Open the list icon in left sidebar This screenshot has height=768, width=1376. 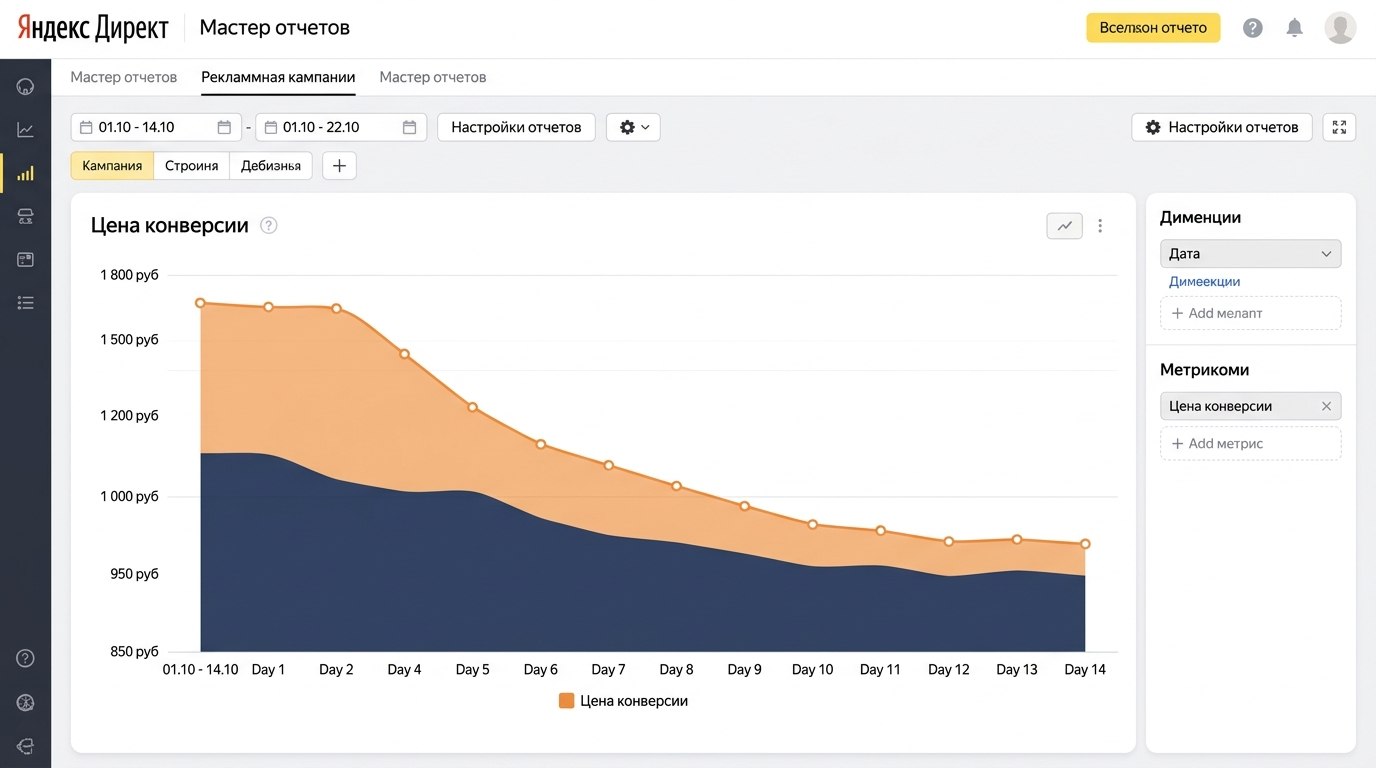click(25, 302)
